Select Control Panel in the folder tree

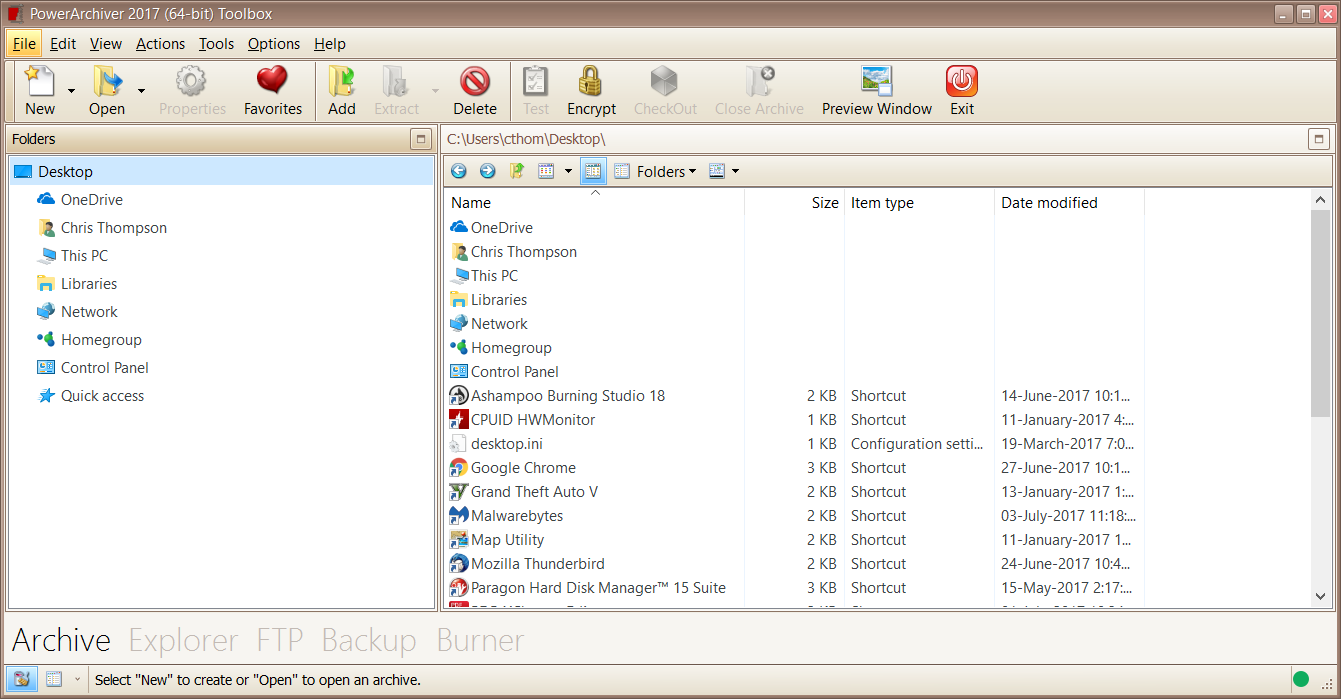click(x=104, y=368)
